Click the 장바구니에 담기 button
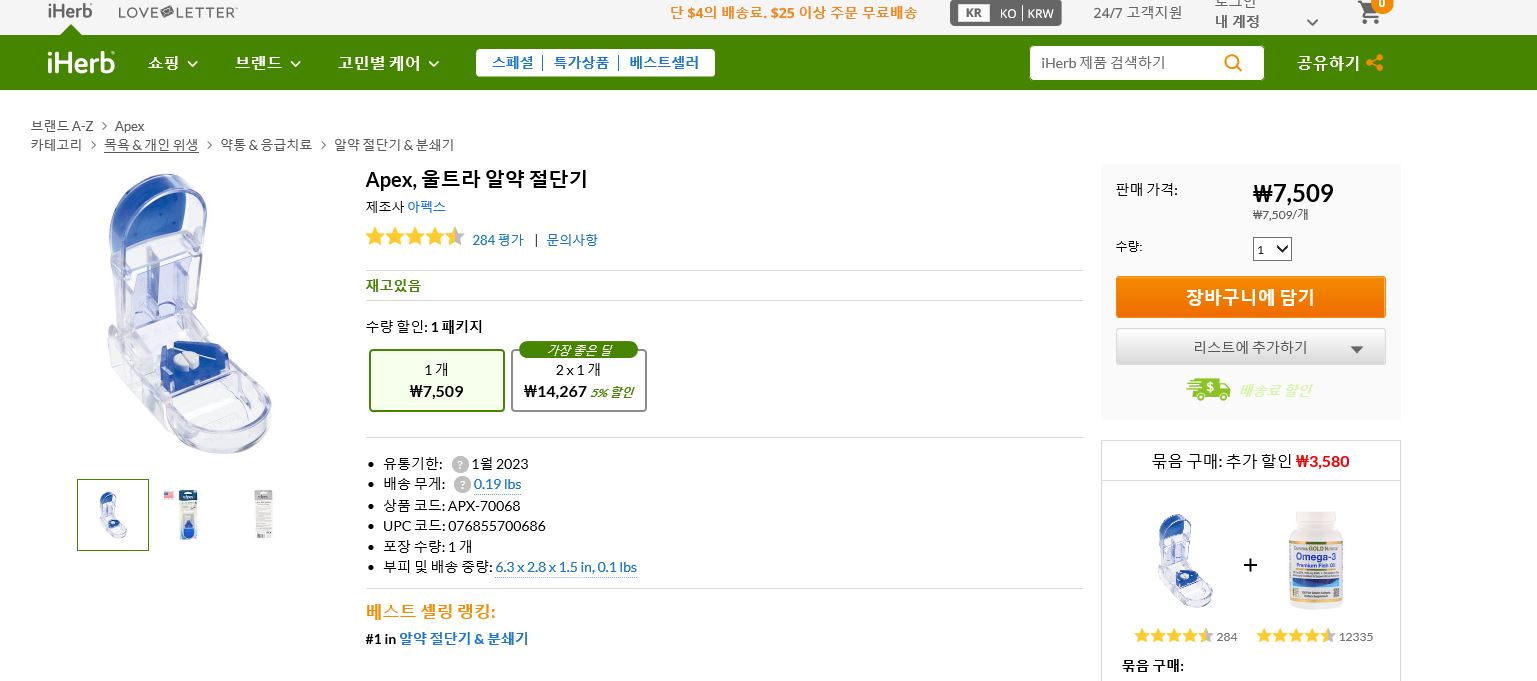1537x681 pixels. 1250,297
